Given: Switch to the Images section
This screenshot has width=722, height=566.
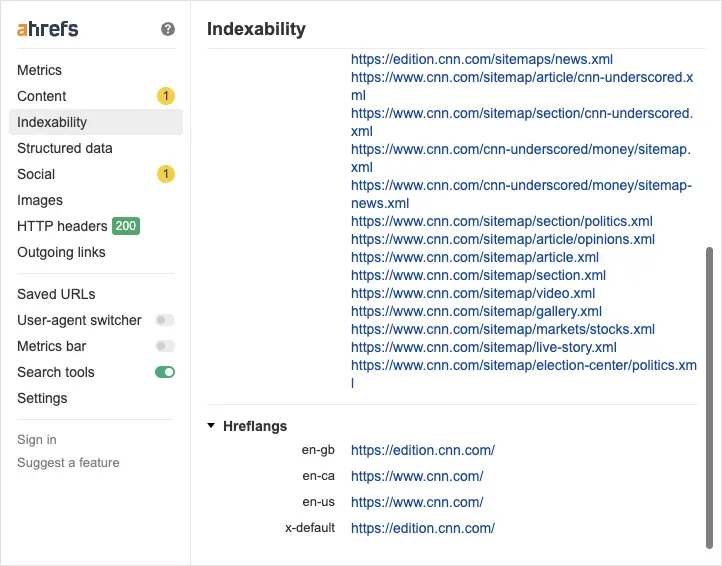Looking at the screenshot, I should coord(40,200).
